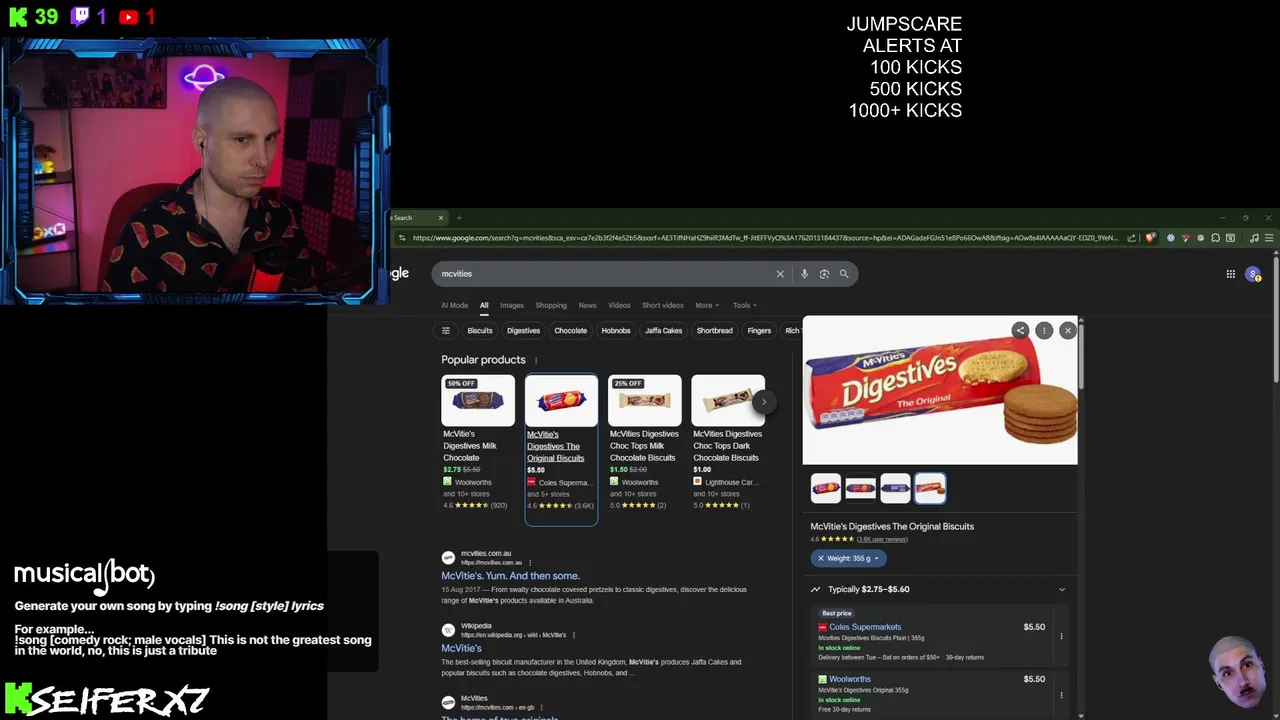The height and width of the screenshot is (720, 1280).
Task: Open media control music-note icon
Action: [x=1254, y=238]
